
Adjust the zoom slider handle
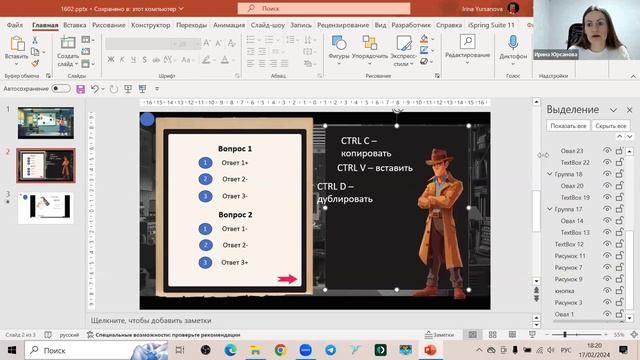click(x=565, y=335)
